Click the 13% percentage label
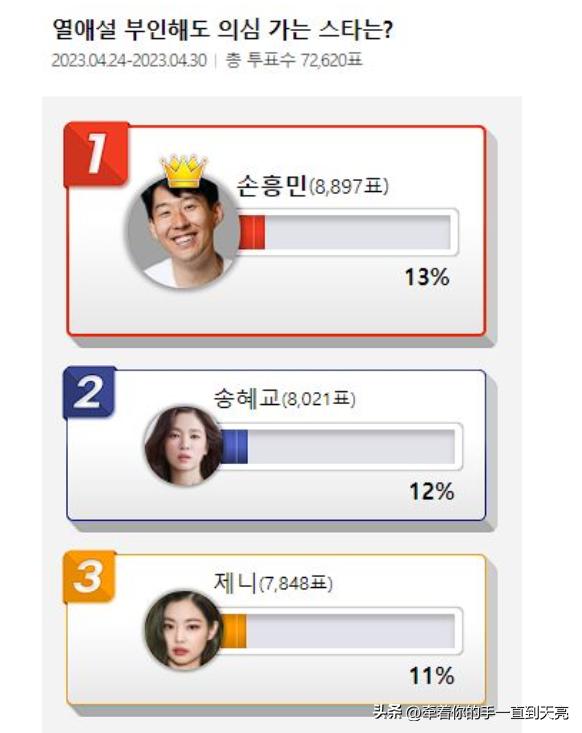This screenshot has width=582, height=733. 427,277
